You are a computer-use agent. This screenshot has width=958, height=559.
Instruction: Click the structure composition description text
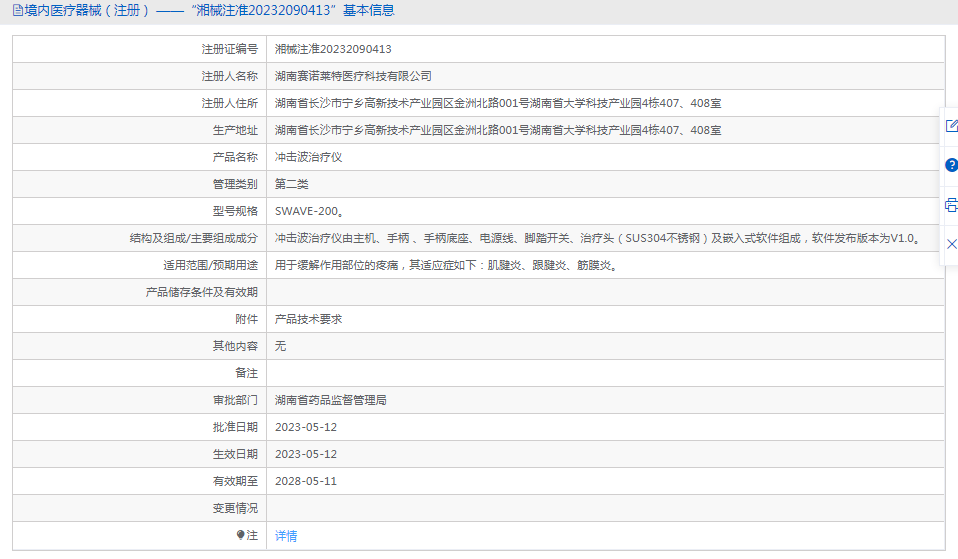598,238
